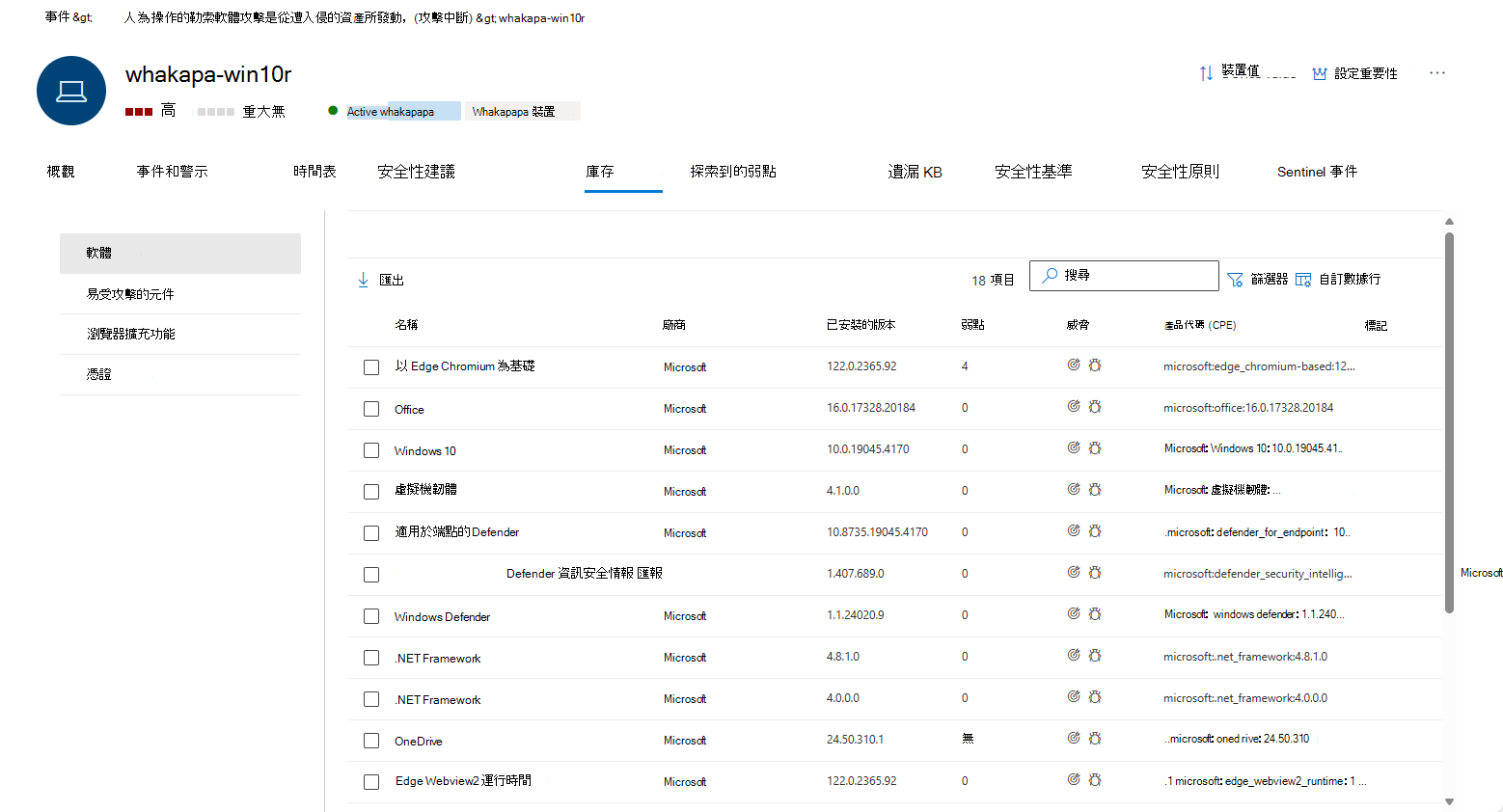
Task: Click the bug threat icon in the Windows Defender row
Action: (1095, 614)
